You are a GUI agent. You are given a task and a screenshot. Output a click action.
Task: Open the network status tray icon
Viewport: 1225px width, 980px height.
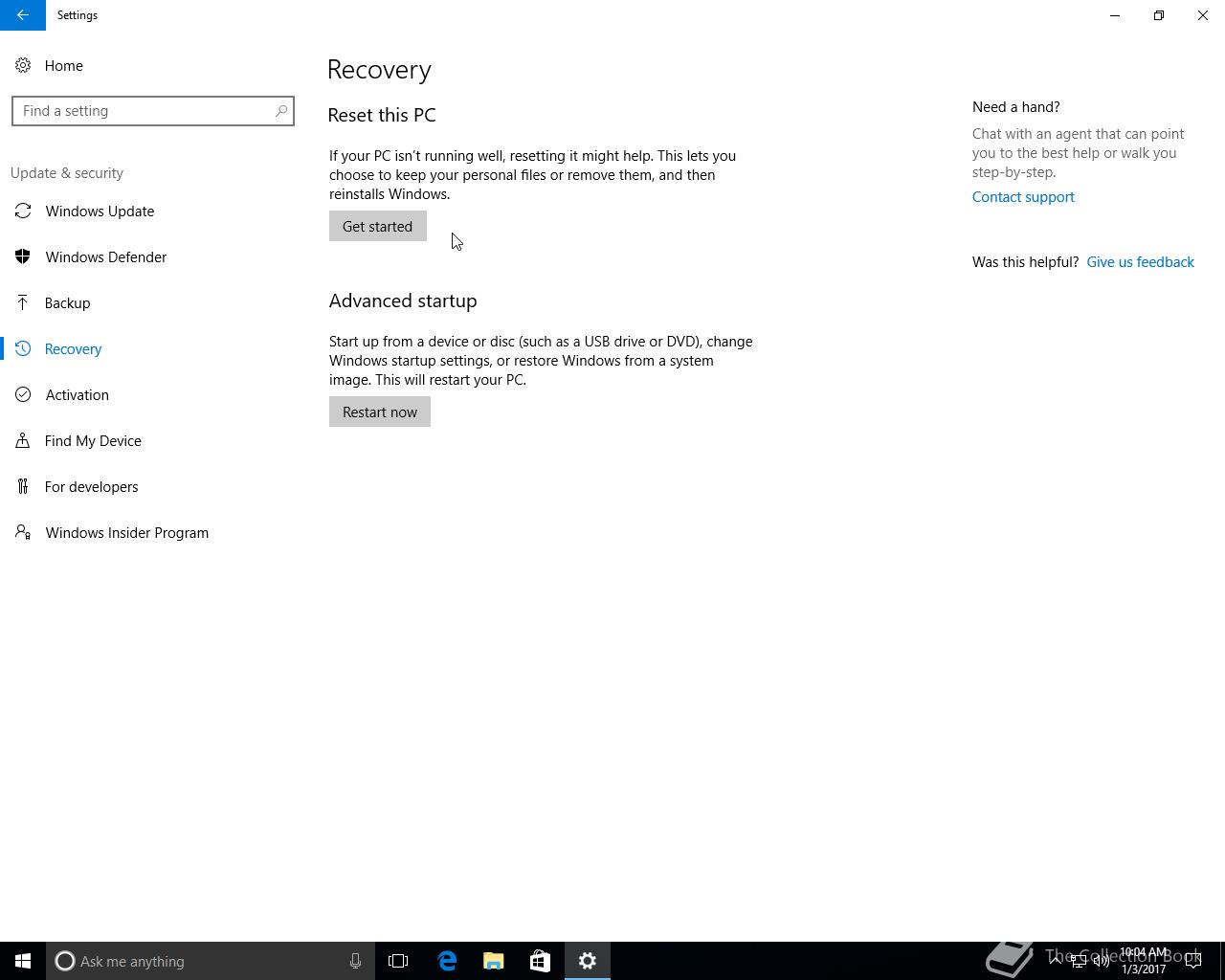1079,962
